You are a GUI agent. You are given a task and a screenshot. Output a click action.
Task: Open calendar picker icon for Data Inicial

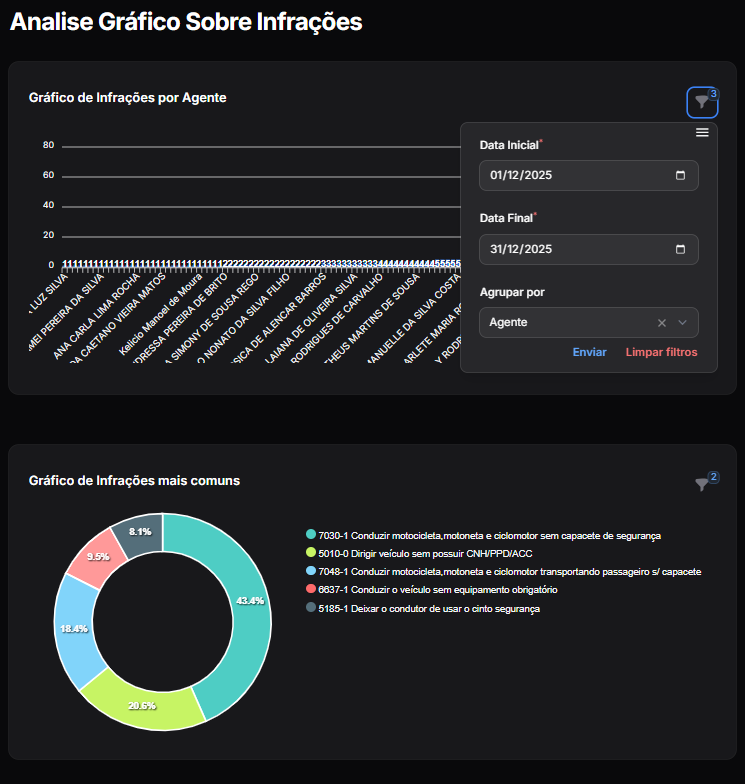tap(681, 175)
